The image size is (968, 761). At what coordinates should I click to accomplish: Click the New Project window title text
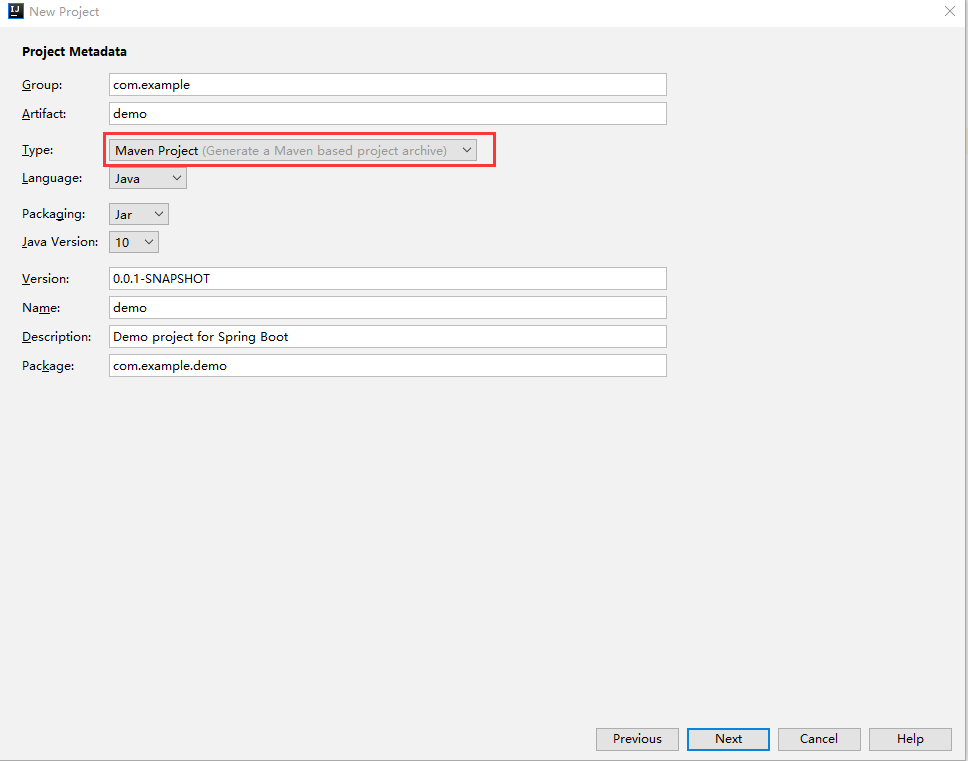(64, 12)
